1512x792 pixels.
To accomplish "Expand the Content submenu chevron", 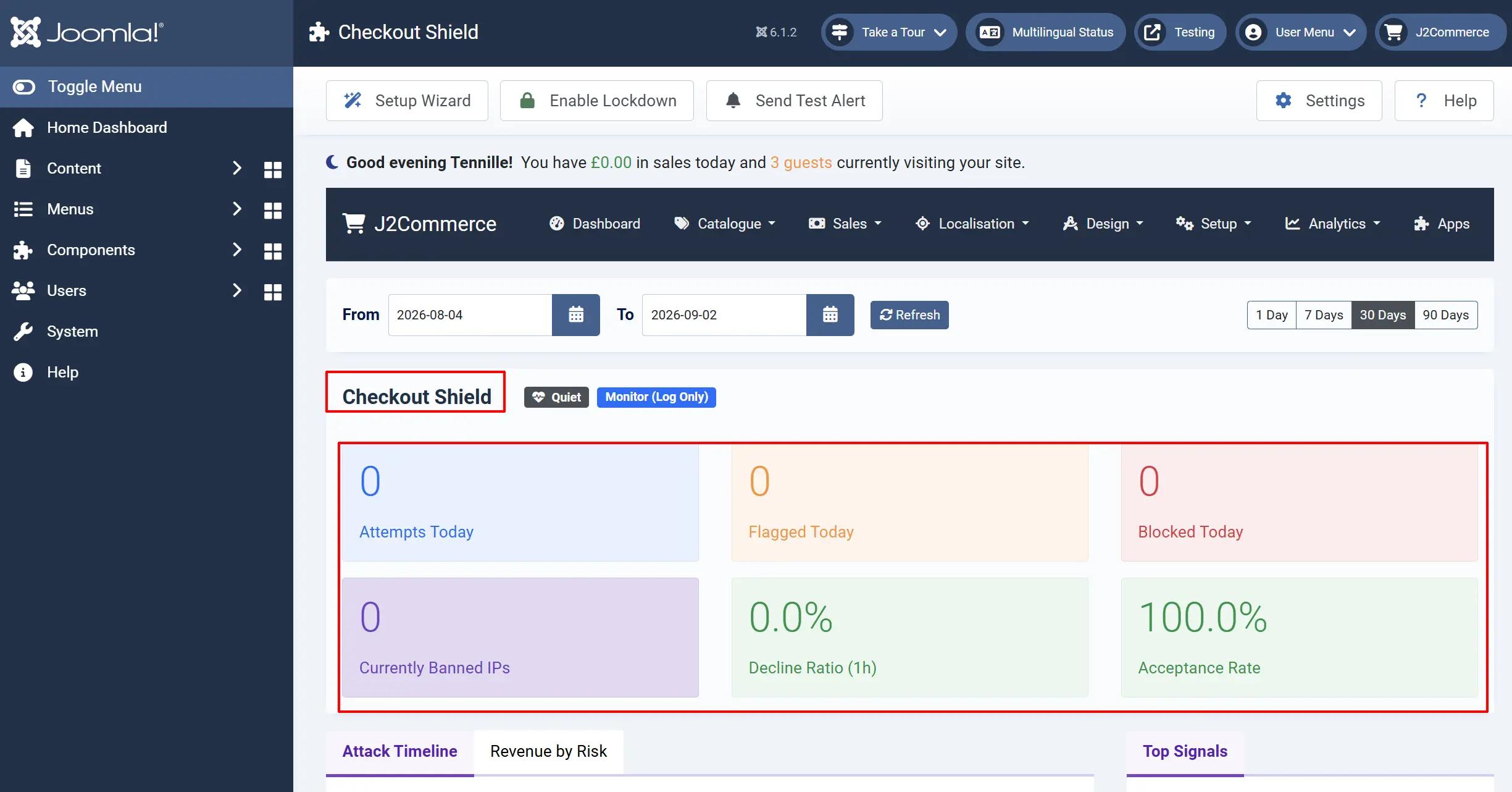I will tap(236, 168).
